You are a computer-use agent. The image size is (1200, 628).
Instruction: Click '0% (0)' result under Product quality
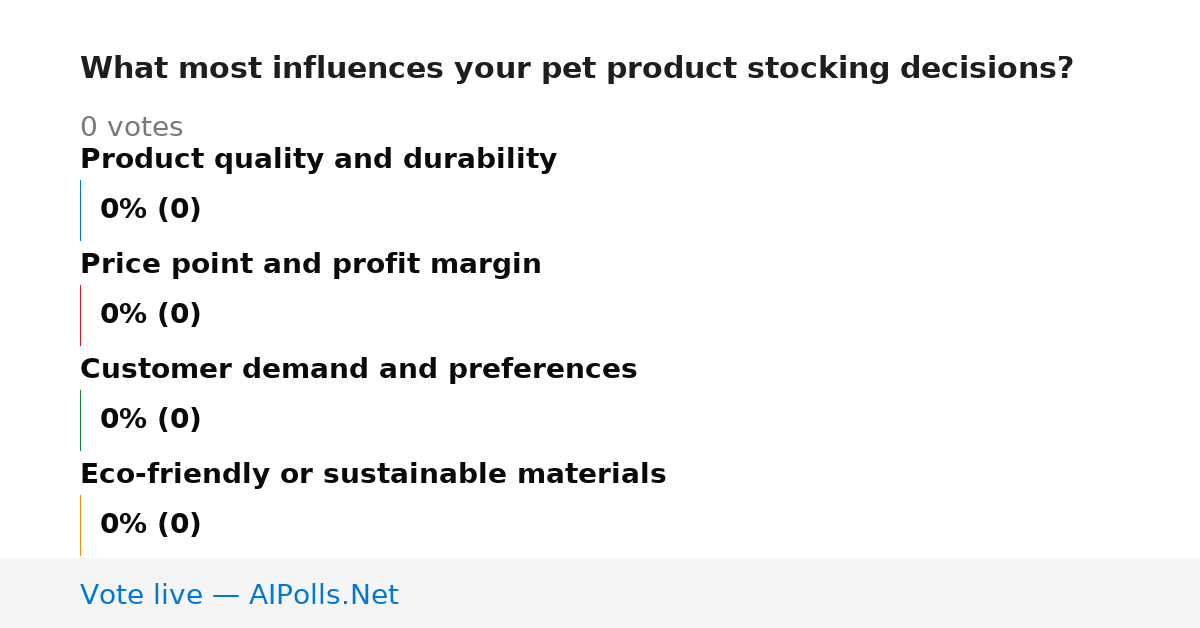pos(150,210)
